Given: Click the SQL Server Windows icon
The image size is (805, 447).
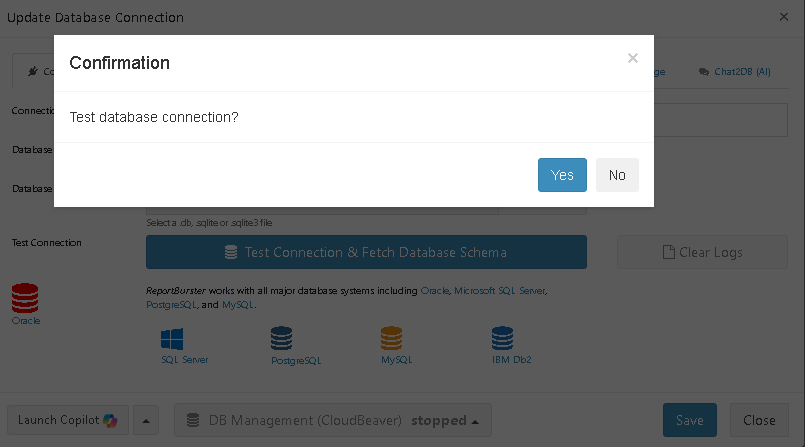Looking at the screenshot, I should click(172, 337).
